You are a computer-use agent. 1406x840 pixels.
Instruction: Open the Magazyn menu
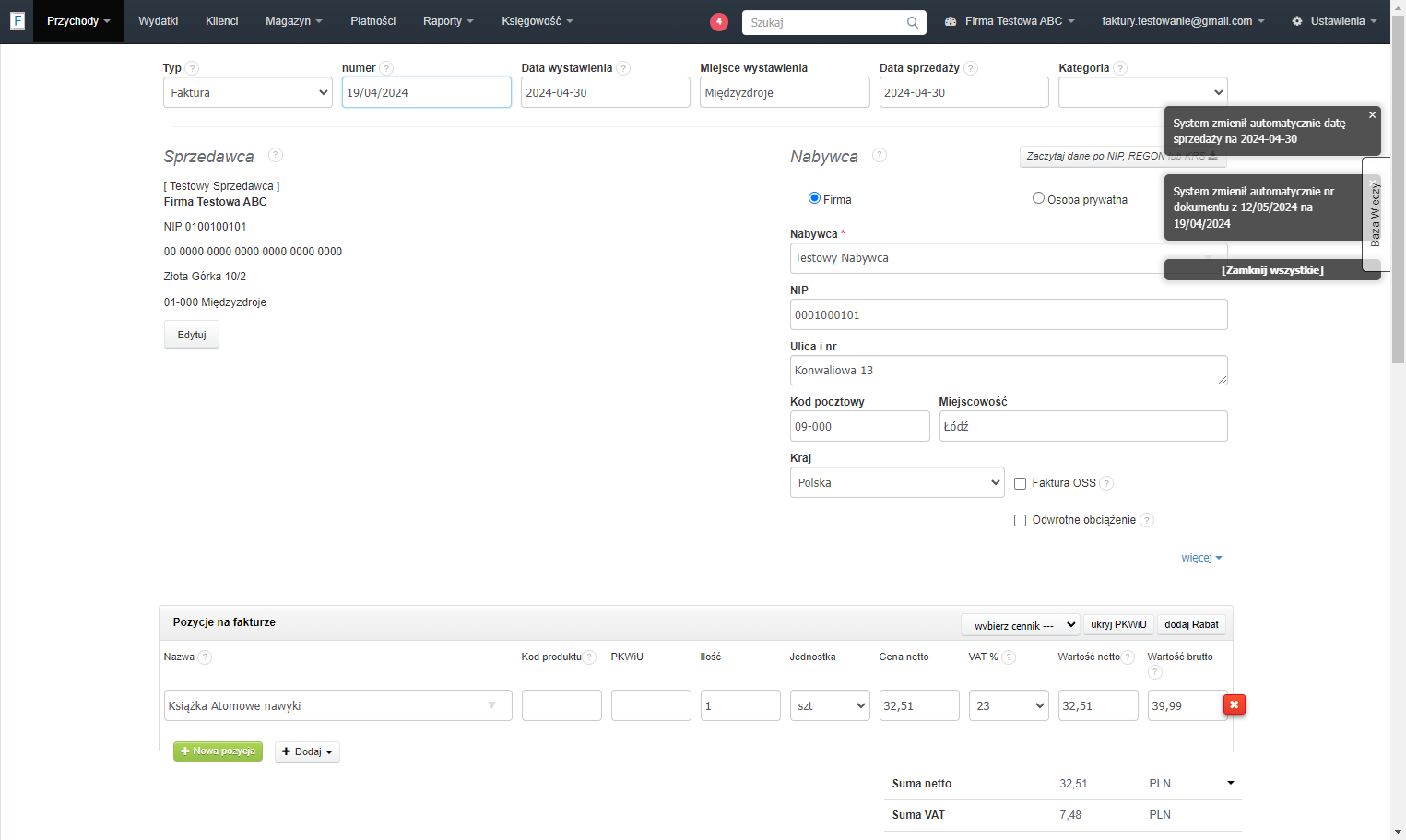tap(294, 21)
